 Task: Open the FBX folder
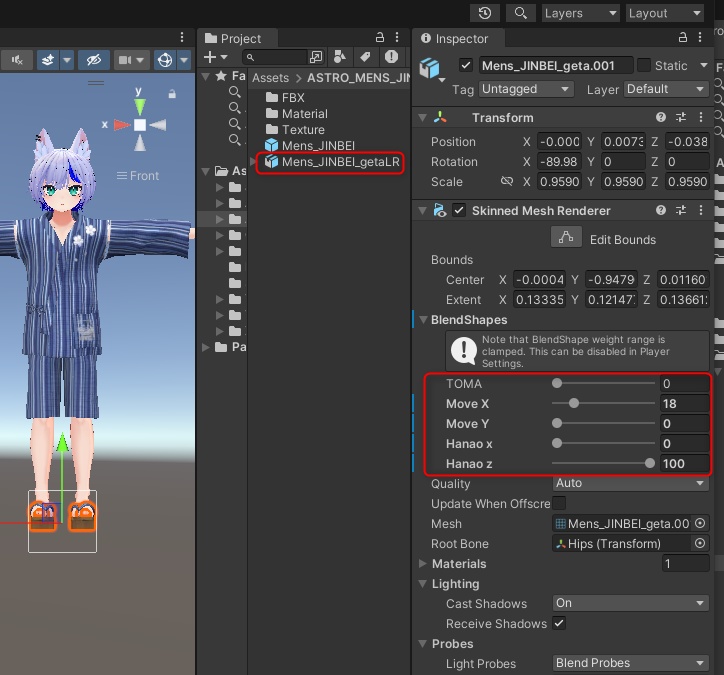(285, 98)
